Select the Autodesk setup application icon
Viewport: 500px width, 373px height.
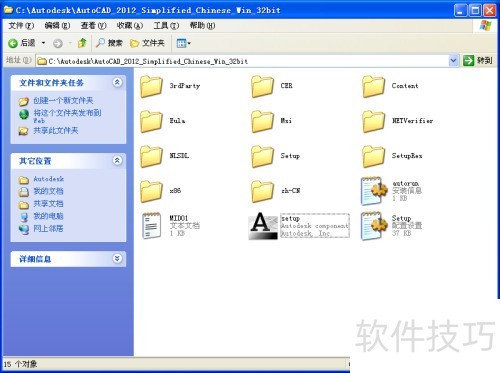263,226
